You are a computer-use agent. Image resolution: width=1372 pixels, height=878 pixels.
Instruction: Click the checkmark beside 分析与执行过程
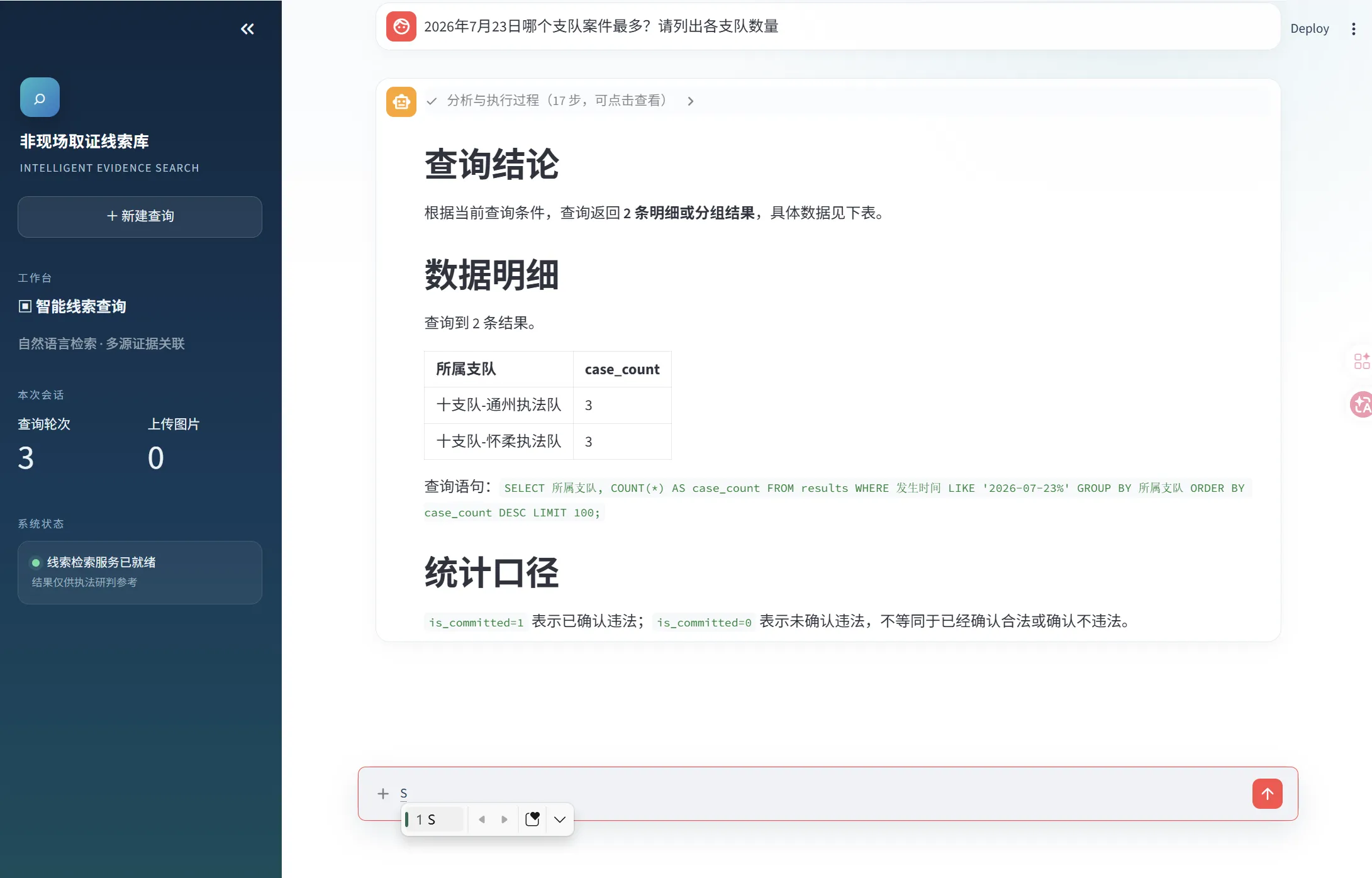[432, 101]
